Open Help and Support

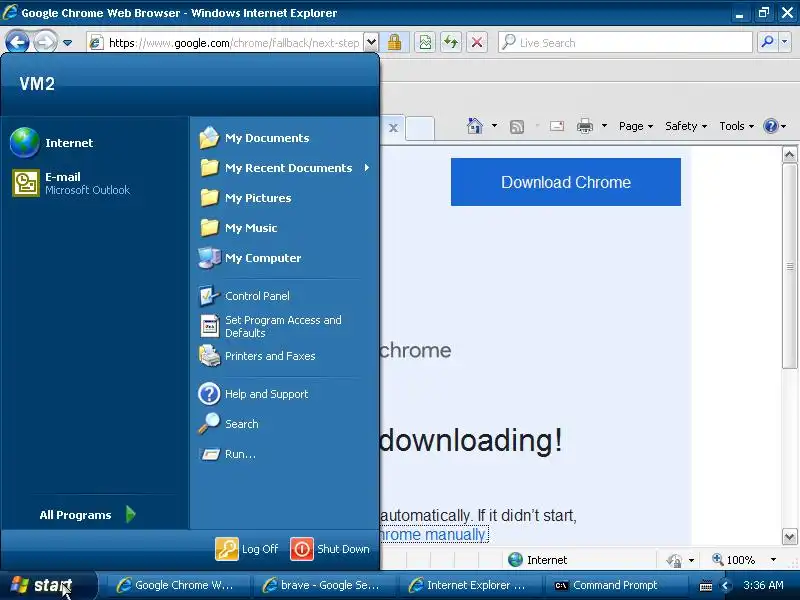[284, 394]
